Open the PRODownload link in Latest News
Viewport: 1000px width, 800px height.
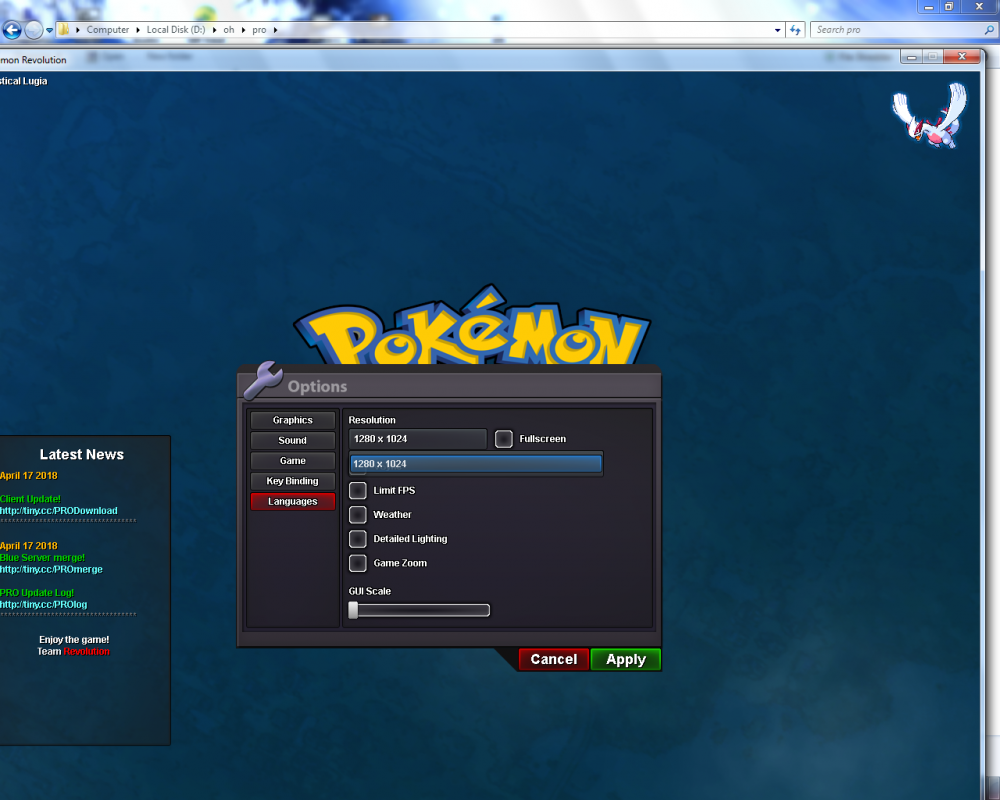tap(60, 511)
